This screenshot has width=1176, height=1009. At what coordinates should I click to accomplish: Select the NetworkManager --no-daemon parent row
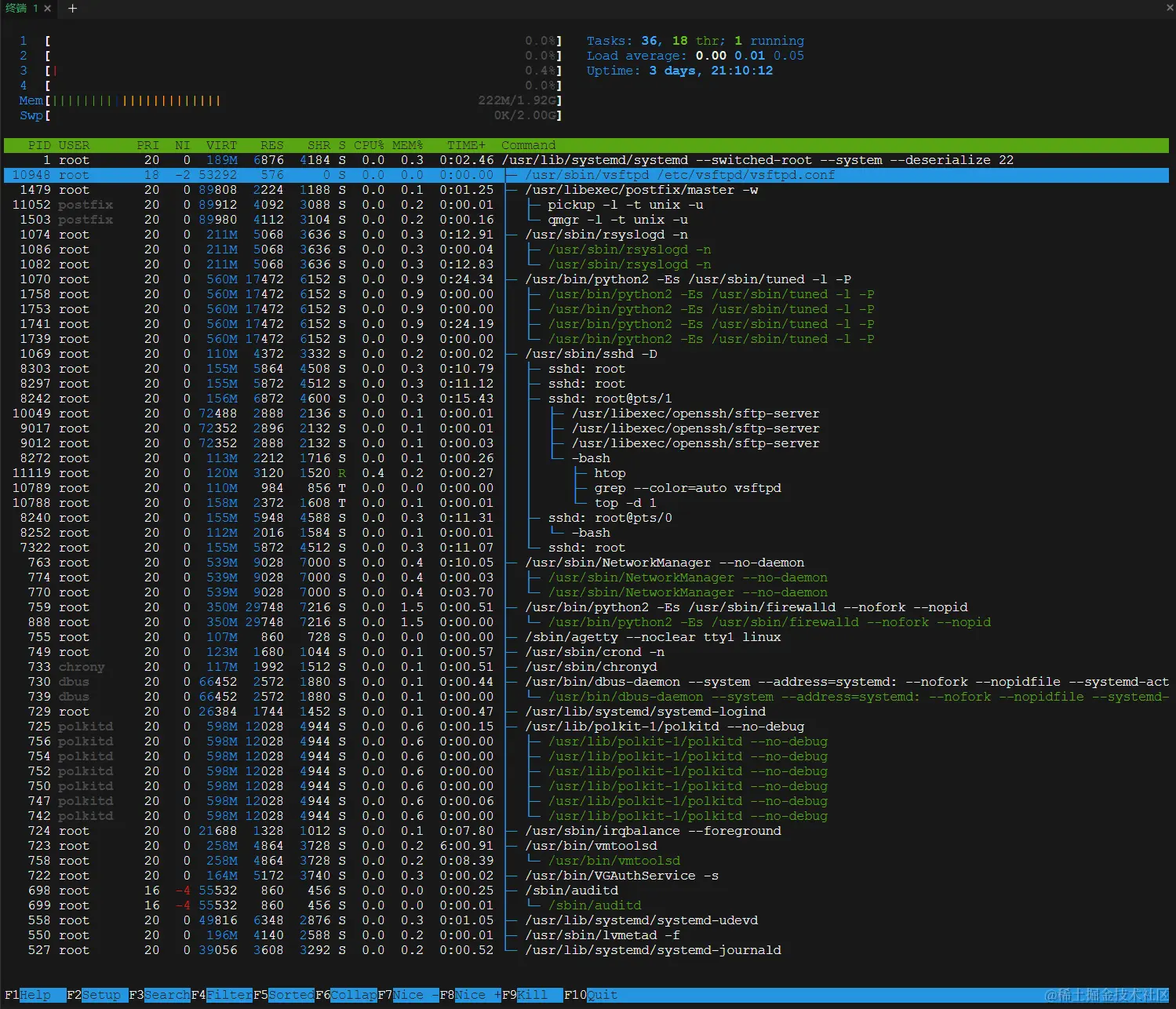586,563
